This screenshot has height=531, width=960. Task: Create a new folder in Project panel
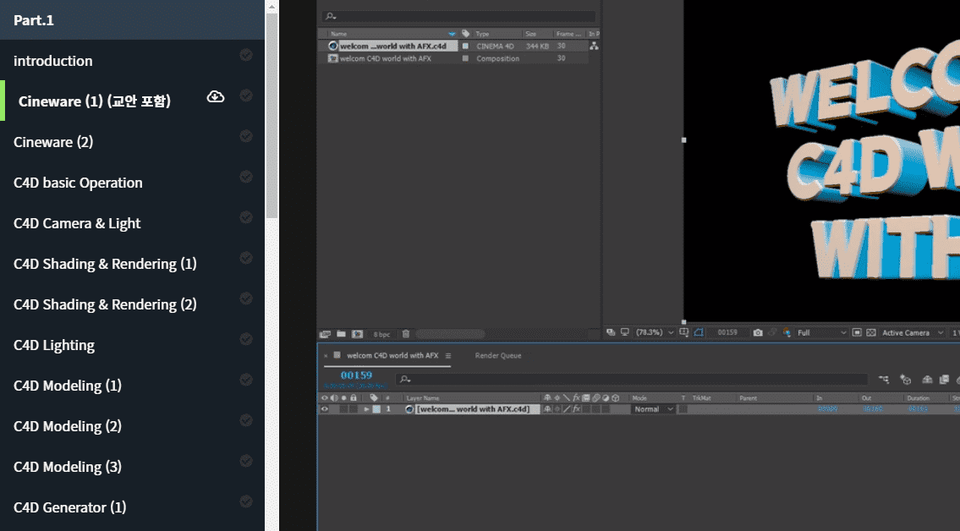pyautogui.click(x=341, y=334)
